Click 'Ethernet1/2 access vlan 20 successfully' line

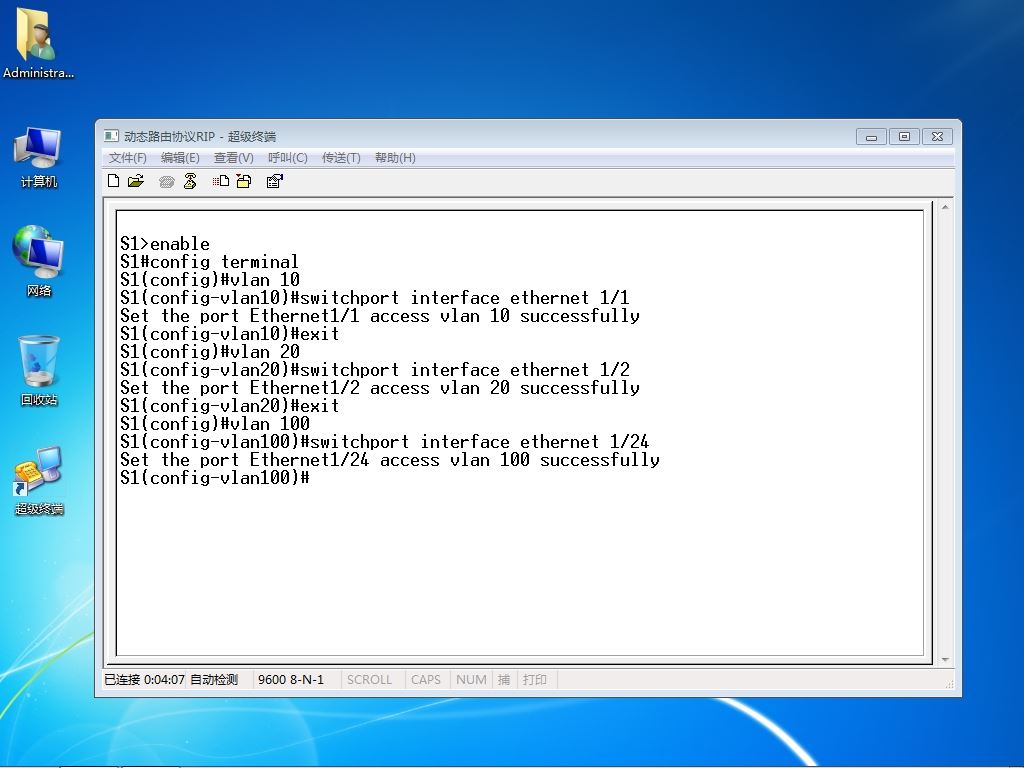point(379,388)
